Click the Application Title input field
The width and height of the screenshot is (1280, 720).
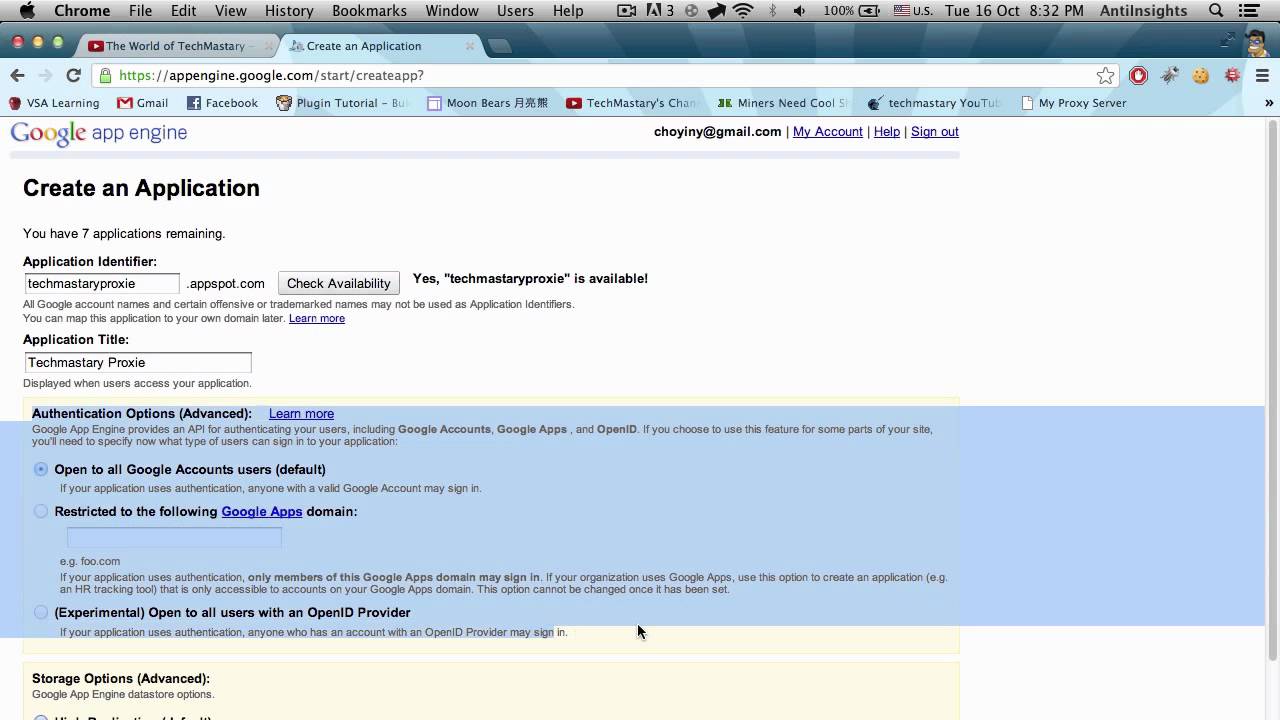137,362
